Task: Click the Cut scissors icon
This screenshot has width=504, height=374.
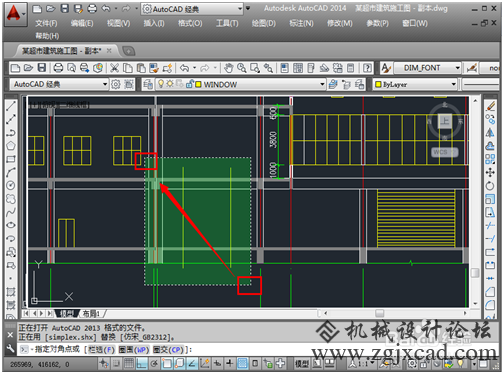Action: tap(114, 68)
